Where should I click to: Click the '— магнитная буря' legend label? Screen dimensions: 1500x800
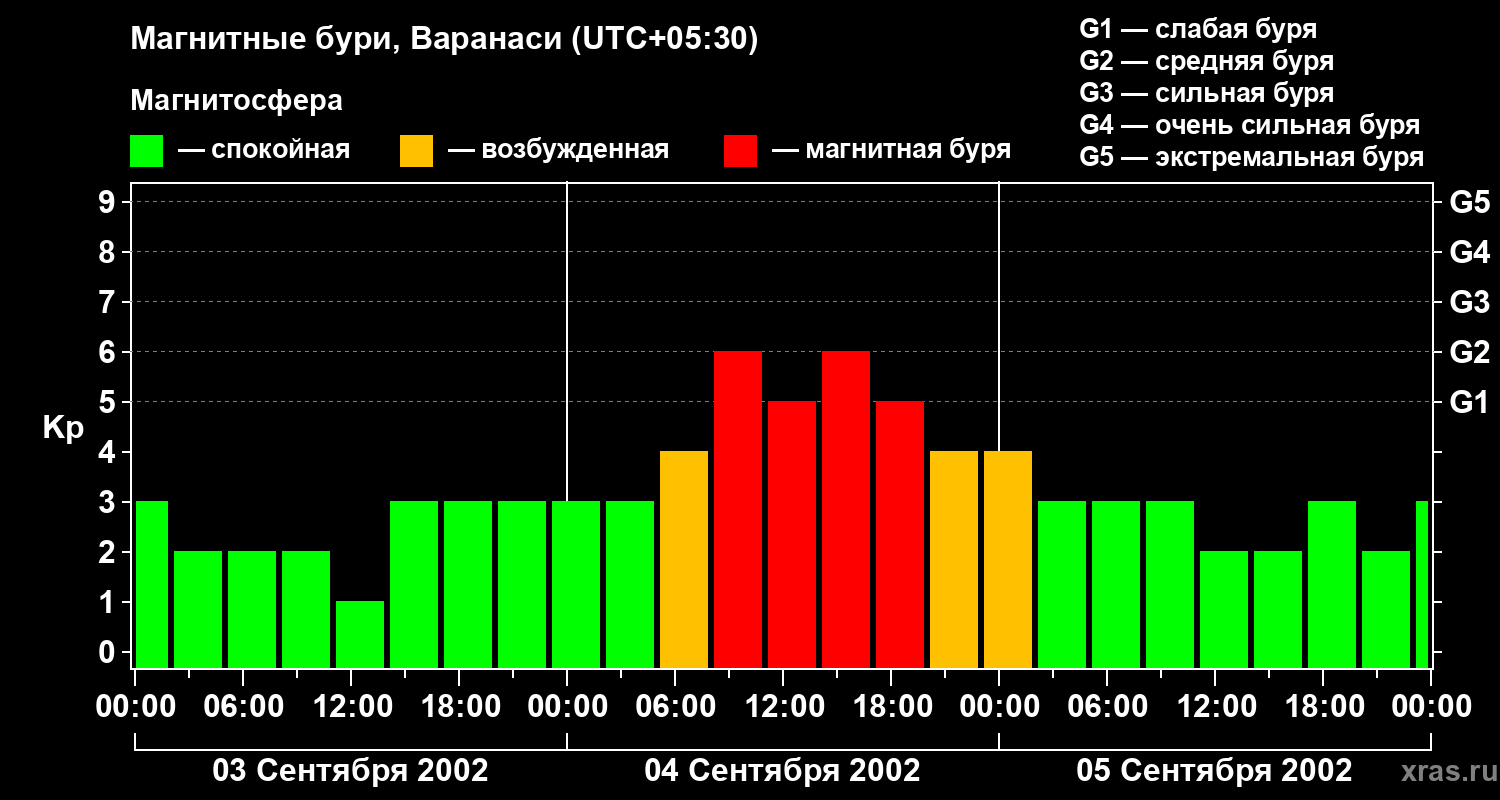click(x=891, y=150)
